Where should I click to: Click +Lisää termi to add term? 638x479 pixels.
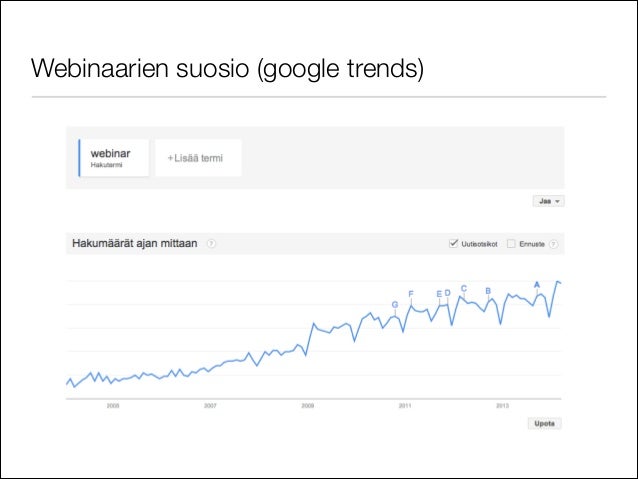pos(195,158)
